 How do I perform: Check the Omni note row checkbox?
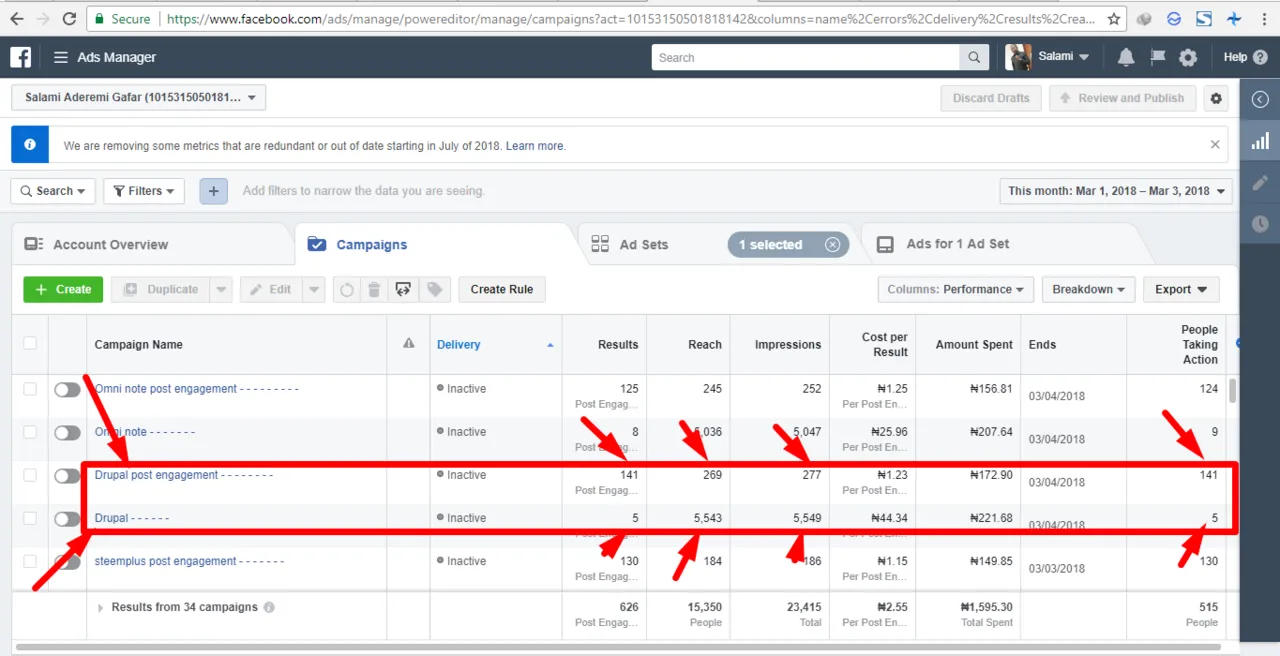(30, 432)
